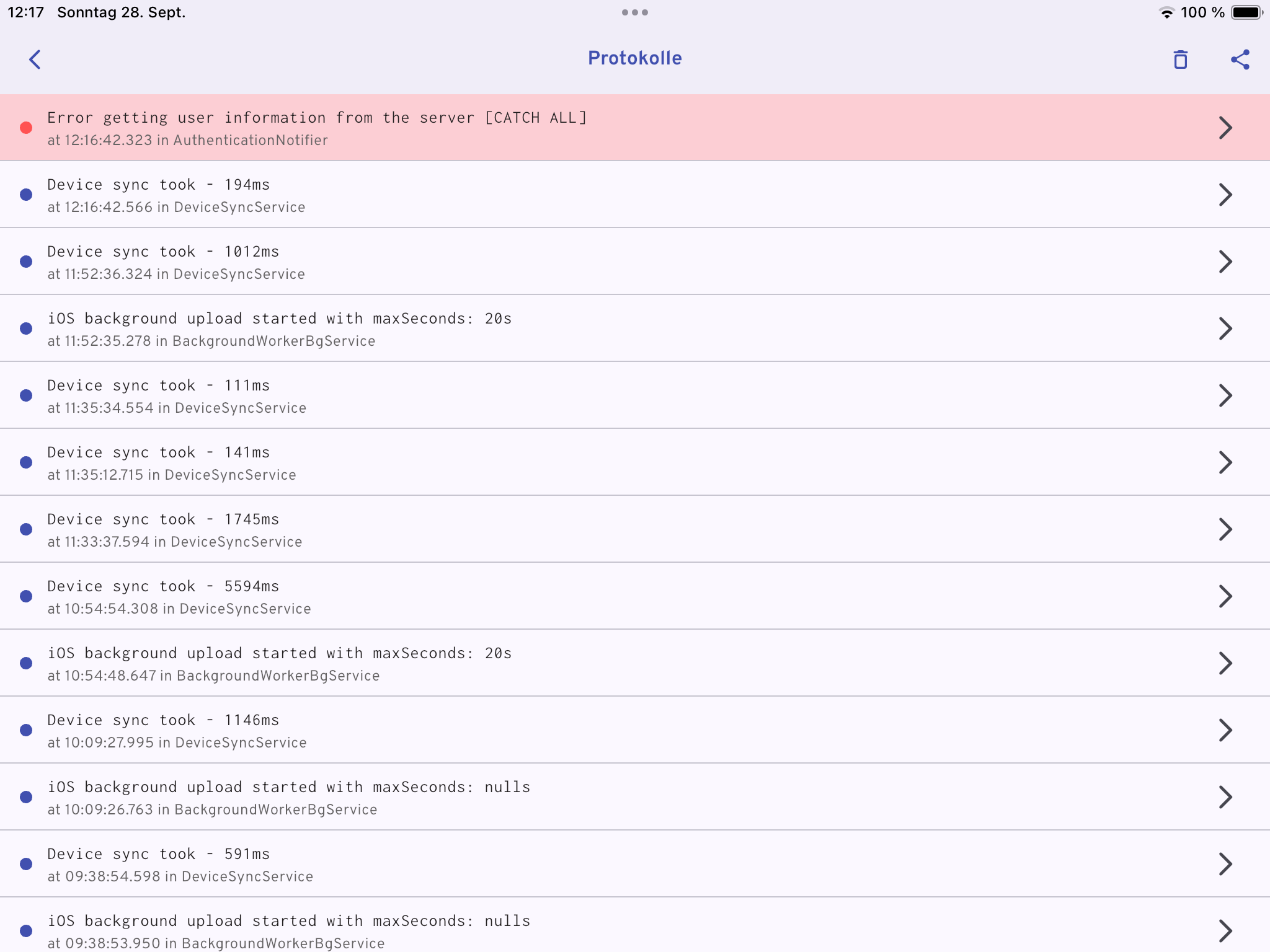Expand chevron for Device sync took 1012ms

pyautogui.click(x=1225, y=262)
